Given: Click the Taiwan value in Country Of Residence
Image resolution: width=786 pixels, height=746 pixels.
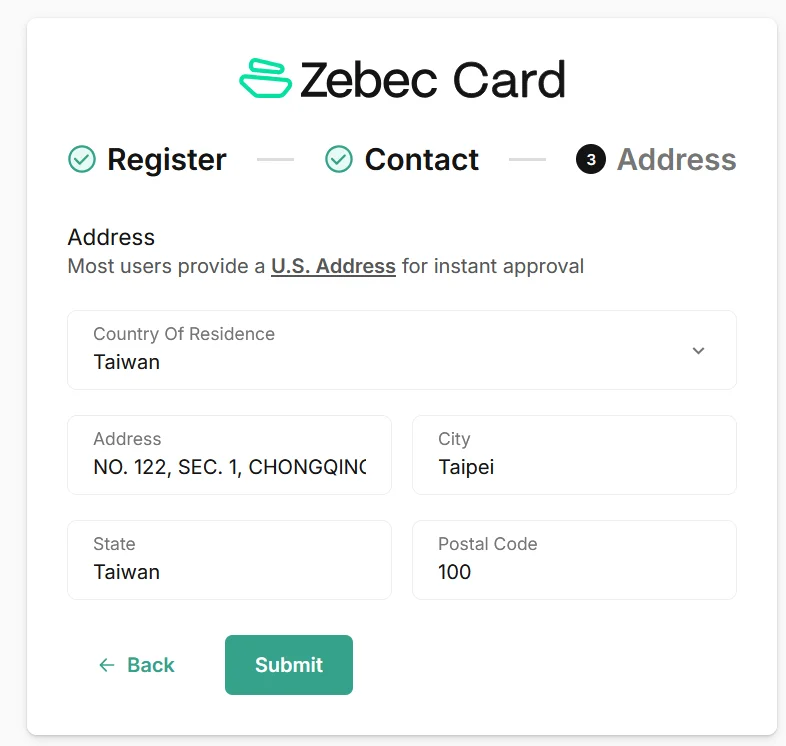Looking at the screenshot, I should click(x=127, y=362).
